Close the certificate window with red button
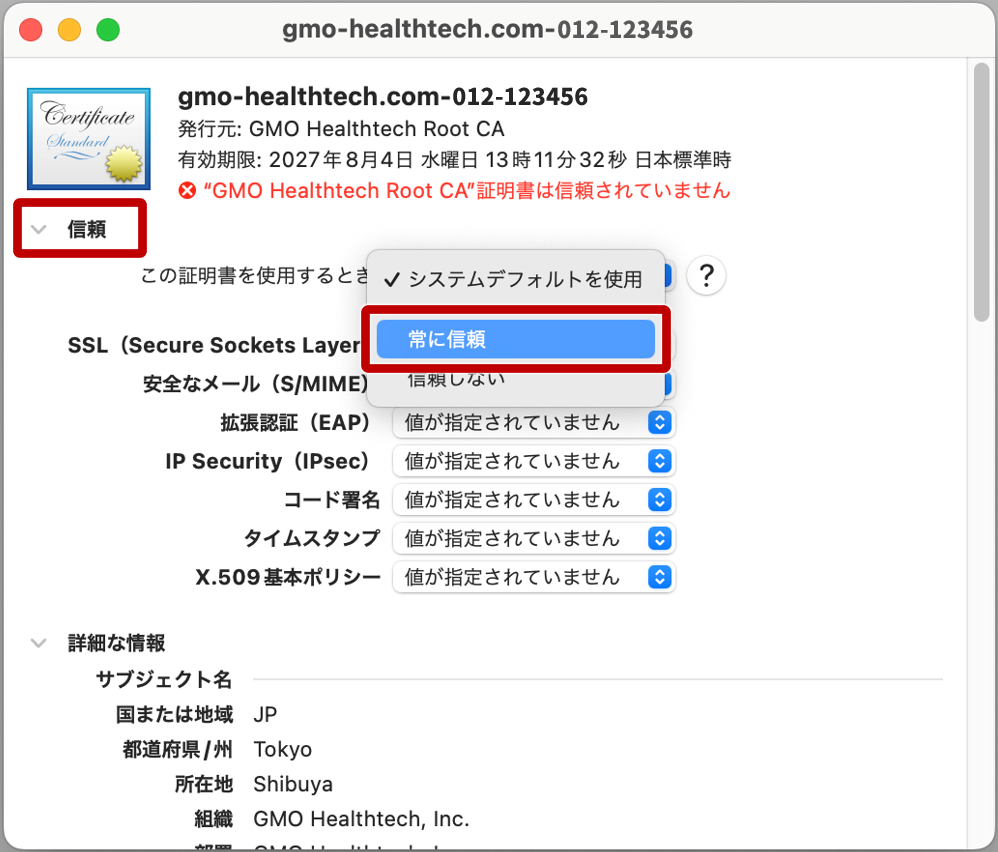The image size is (998, 852). [31, 30]
